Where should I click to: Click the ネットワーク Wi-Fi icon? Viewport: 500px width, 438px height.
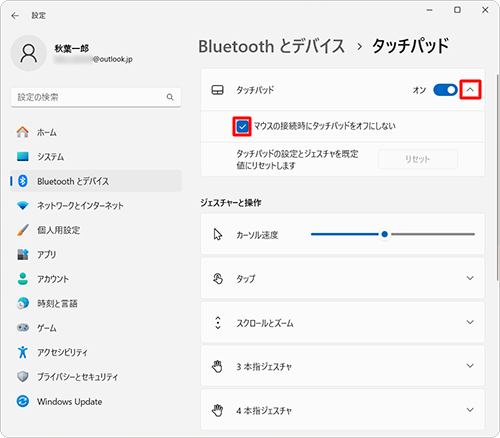(23, 206)
